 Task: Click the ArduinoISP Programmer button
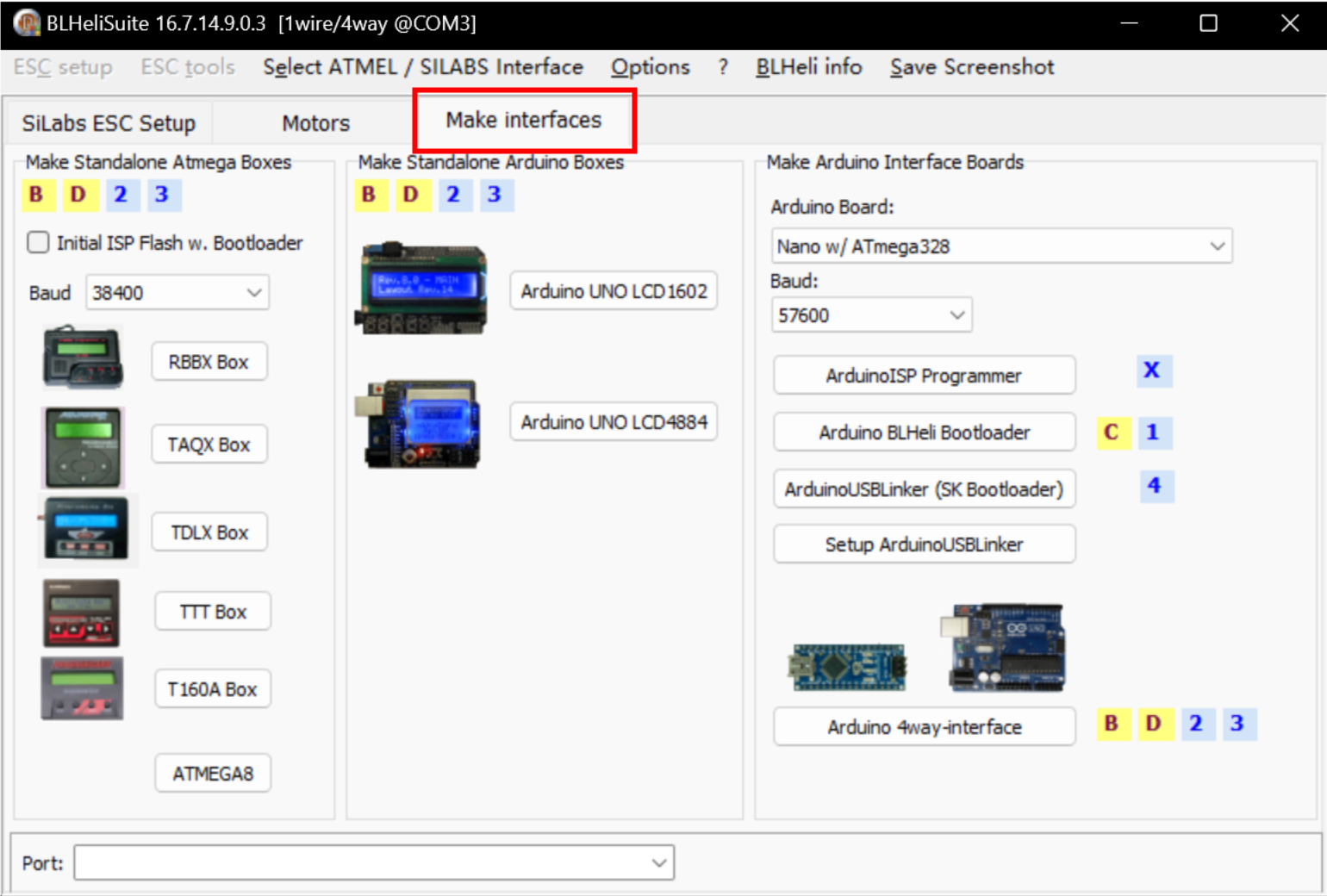(925, 376)
